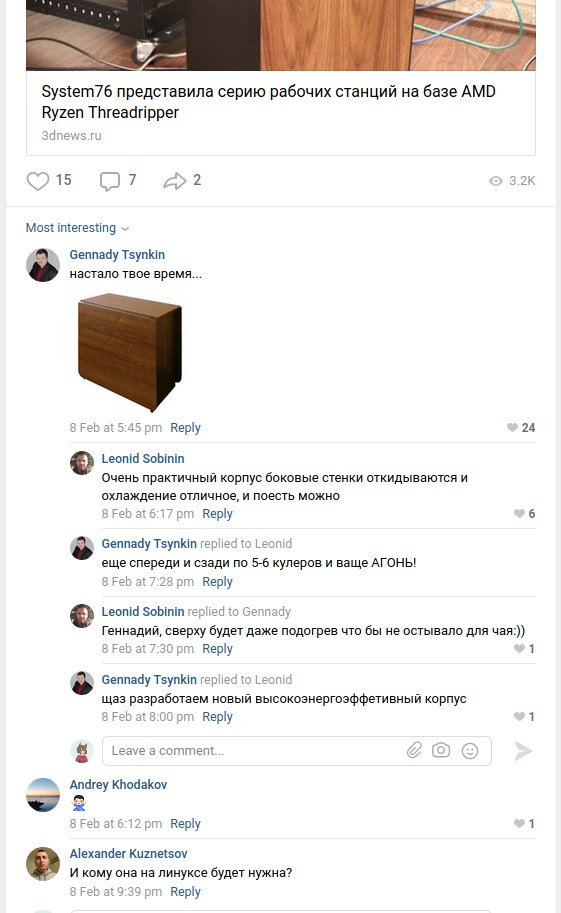Viewport: 561px width, 913px height.
Task: Click the paperclip attachment icon
Action: pyautogui.click(x=414, y=750)
